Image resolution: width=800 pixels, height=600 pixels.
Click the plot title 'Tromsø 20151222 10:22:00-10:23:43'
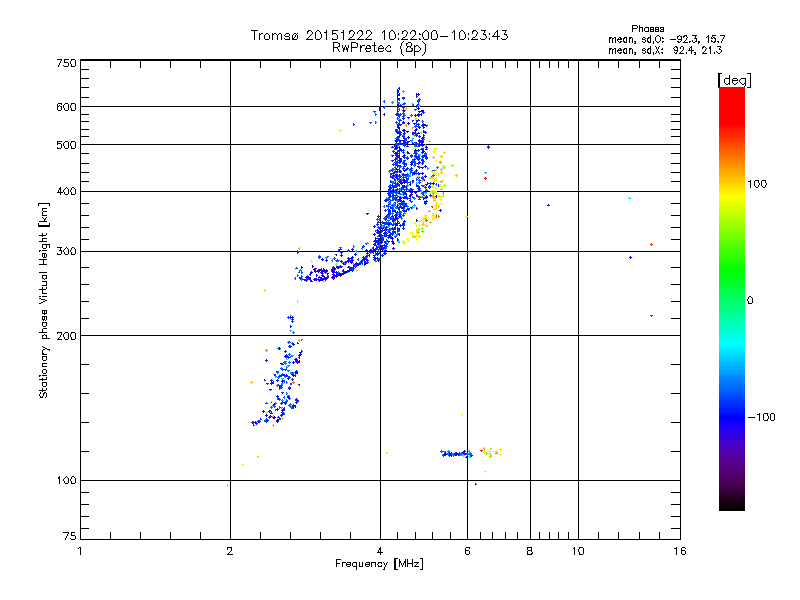[x=379, y=35]
